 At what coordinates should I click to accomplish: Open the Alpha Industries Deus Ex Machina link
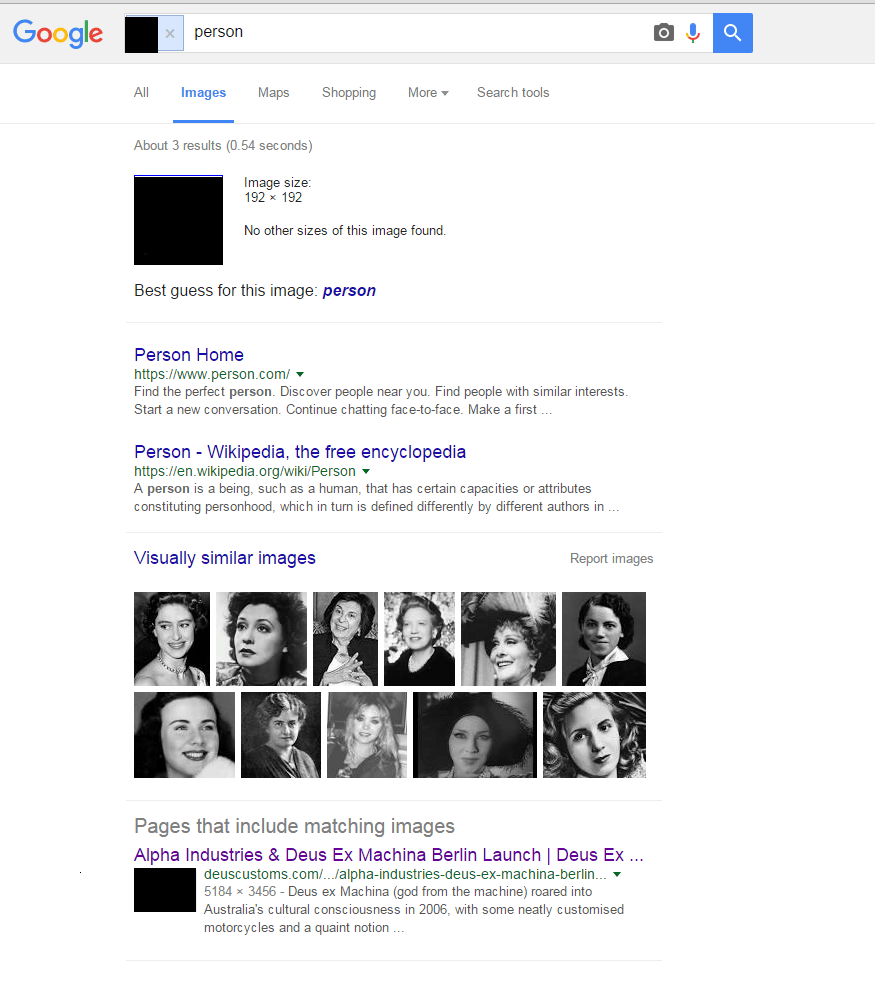pos(389,855)
